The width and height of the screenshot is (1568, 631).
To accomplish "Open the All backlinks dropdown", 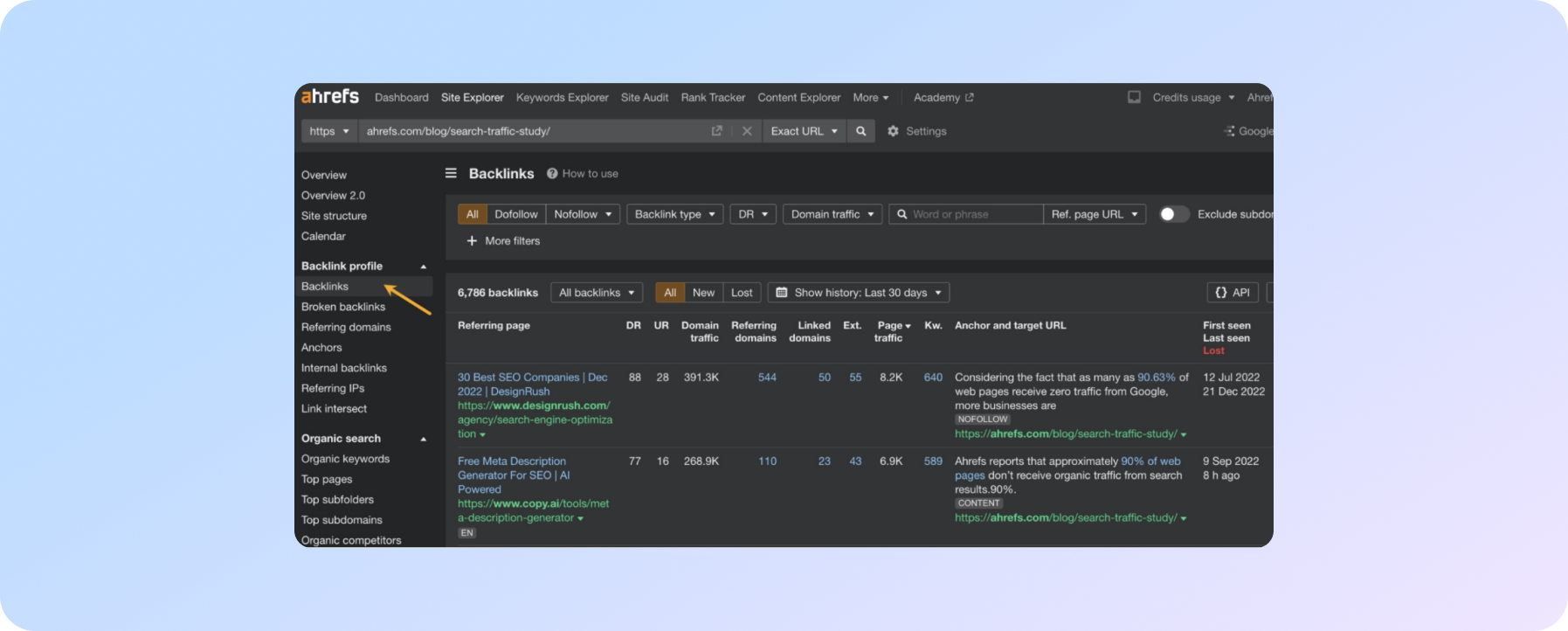I will [597, 293].
